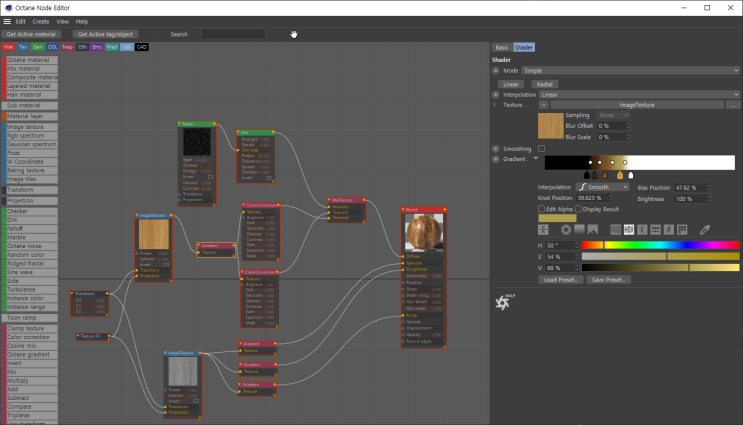The width and height of the screenshot is (743, 425).
Task: Open the Octane Help logo icon
Action: pyautogui.click(x=504, y=301)
